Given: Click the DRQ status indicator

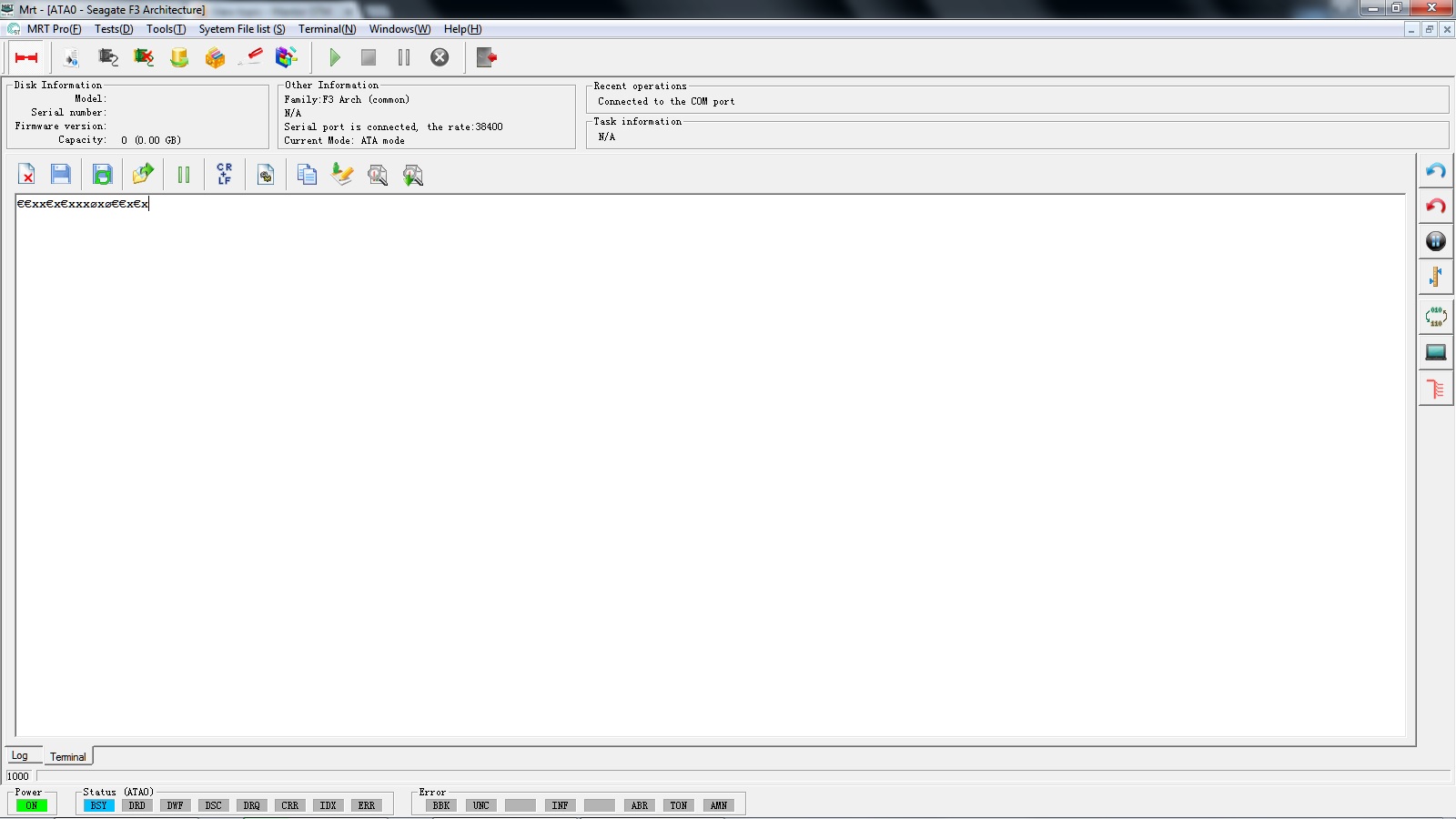Looking at the screenshot, I should (252, 805).
